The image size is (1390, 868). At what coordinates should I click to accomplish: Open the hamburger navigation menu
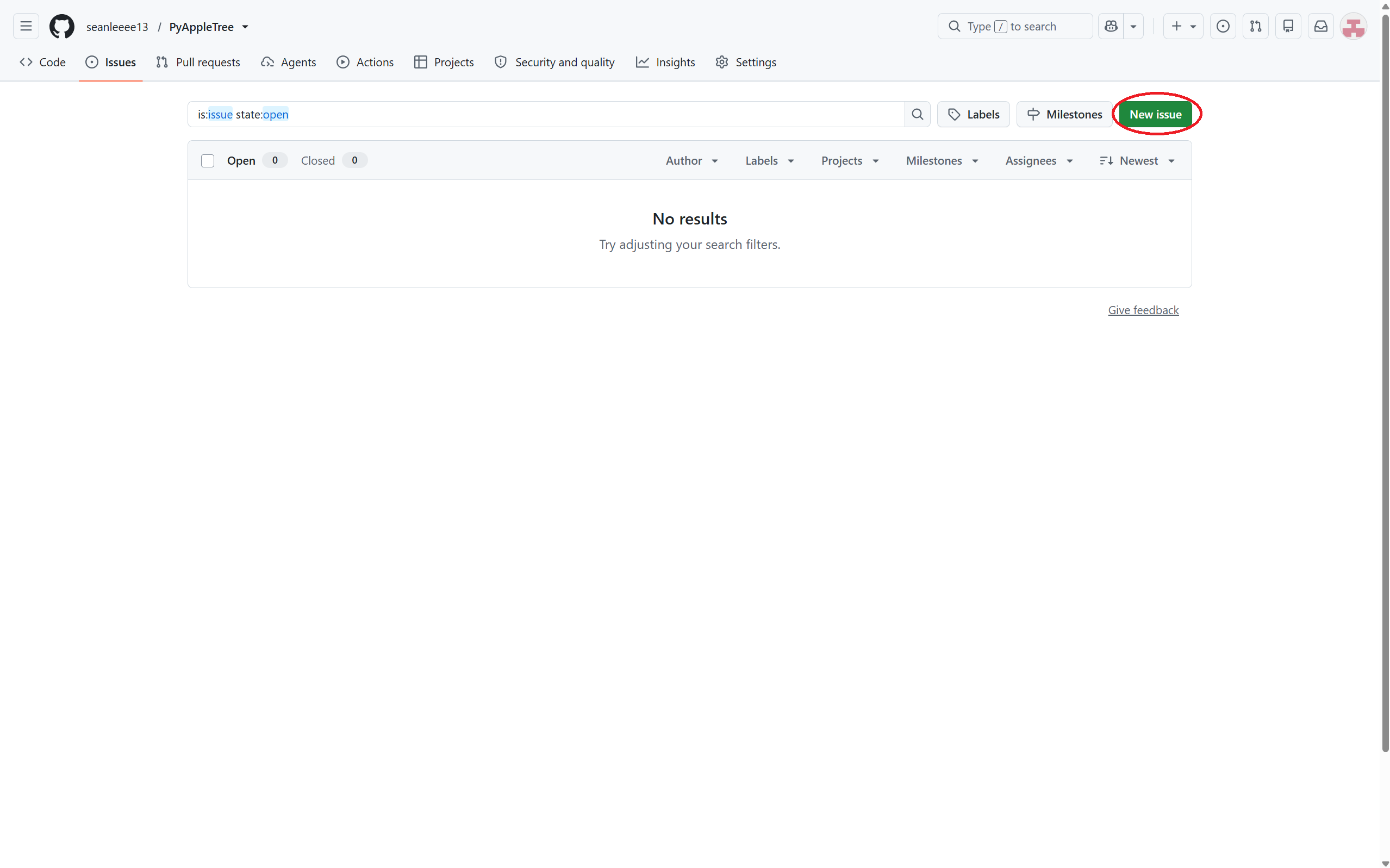coord(26,27)
